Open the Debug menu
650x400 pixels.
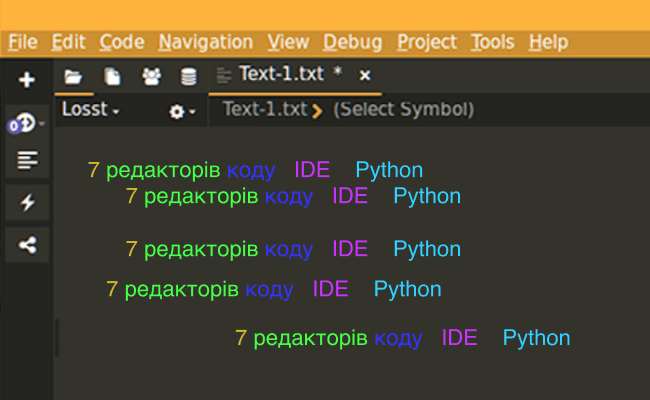pos(352,42)
